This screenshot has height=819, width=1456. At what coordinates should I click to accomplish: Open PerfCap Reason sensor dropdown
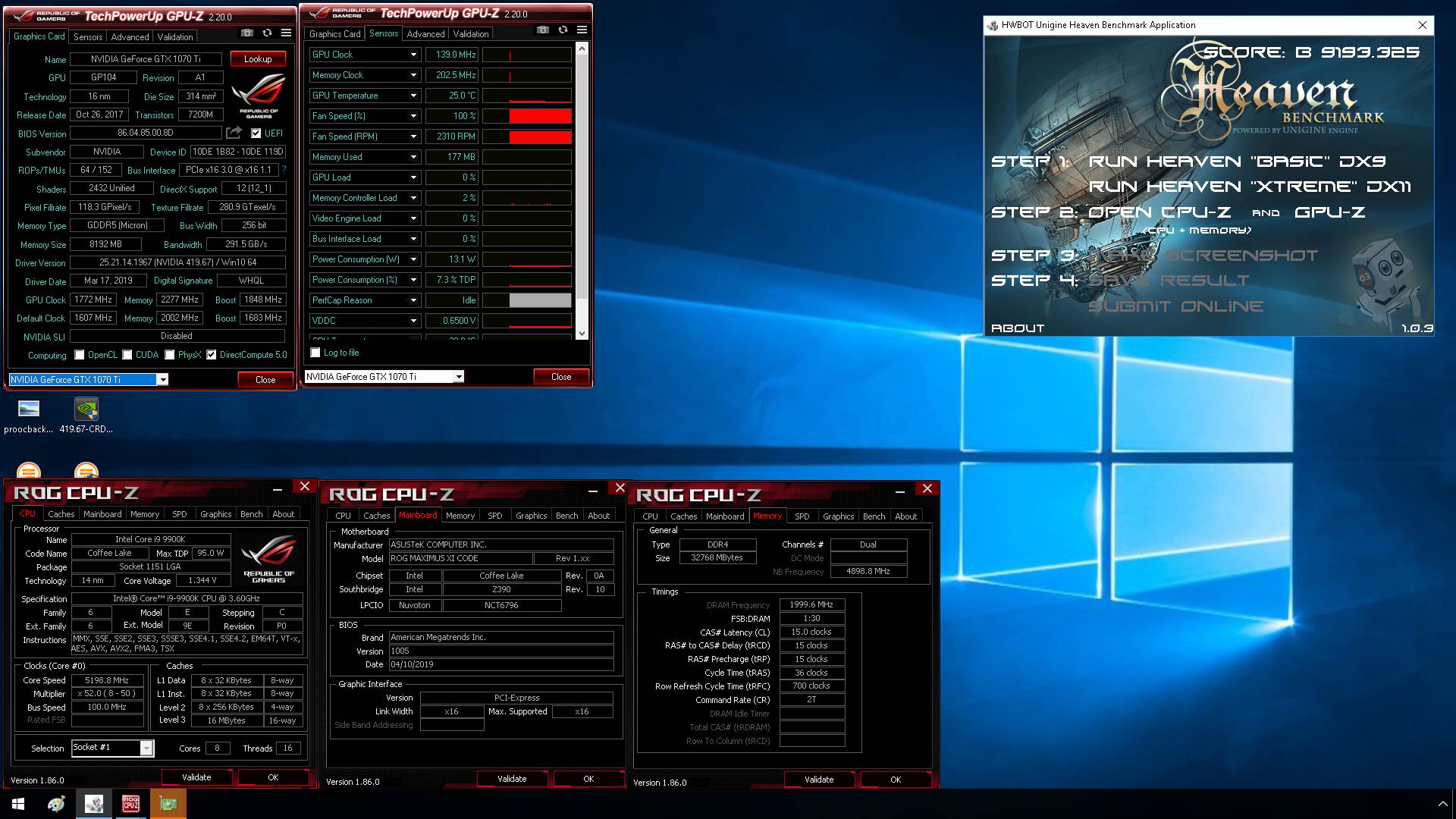[413, 300]
